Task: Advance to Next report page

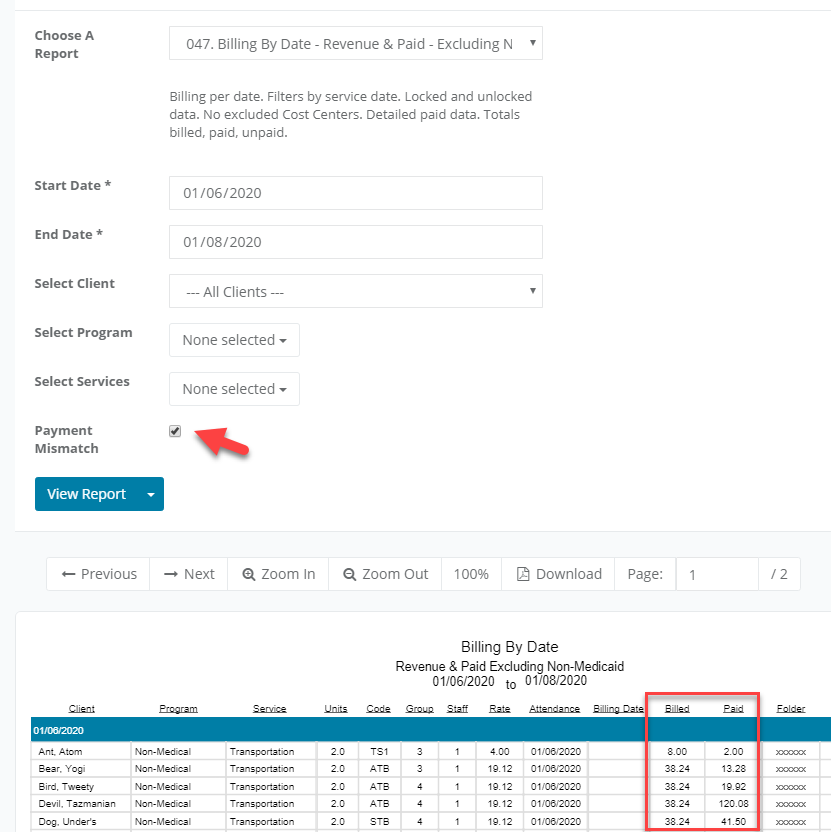Action: pyautogui.click(x=189, y=574)
